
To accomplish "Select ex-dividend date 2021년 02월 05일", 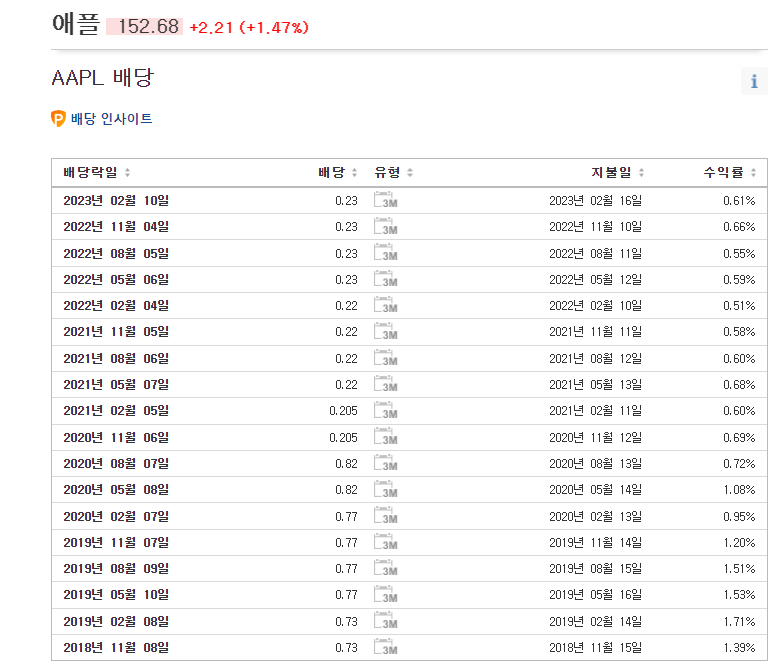I will [116, 410].
